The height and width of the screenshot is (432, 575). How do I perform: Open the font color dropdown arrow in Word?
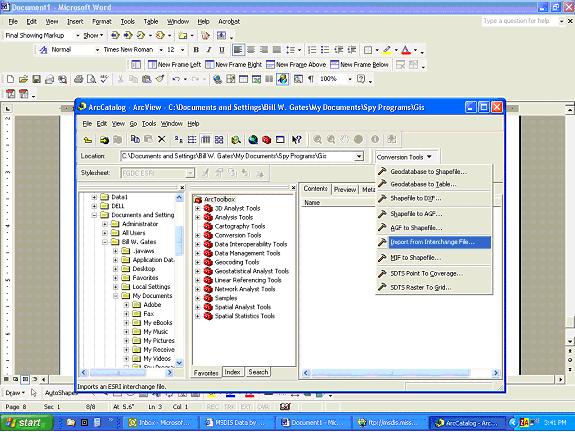coord(415,50)
